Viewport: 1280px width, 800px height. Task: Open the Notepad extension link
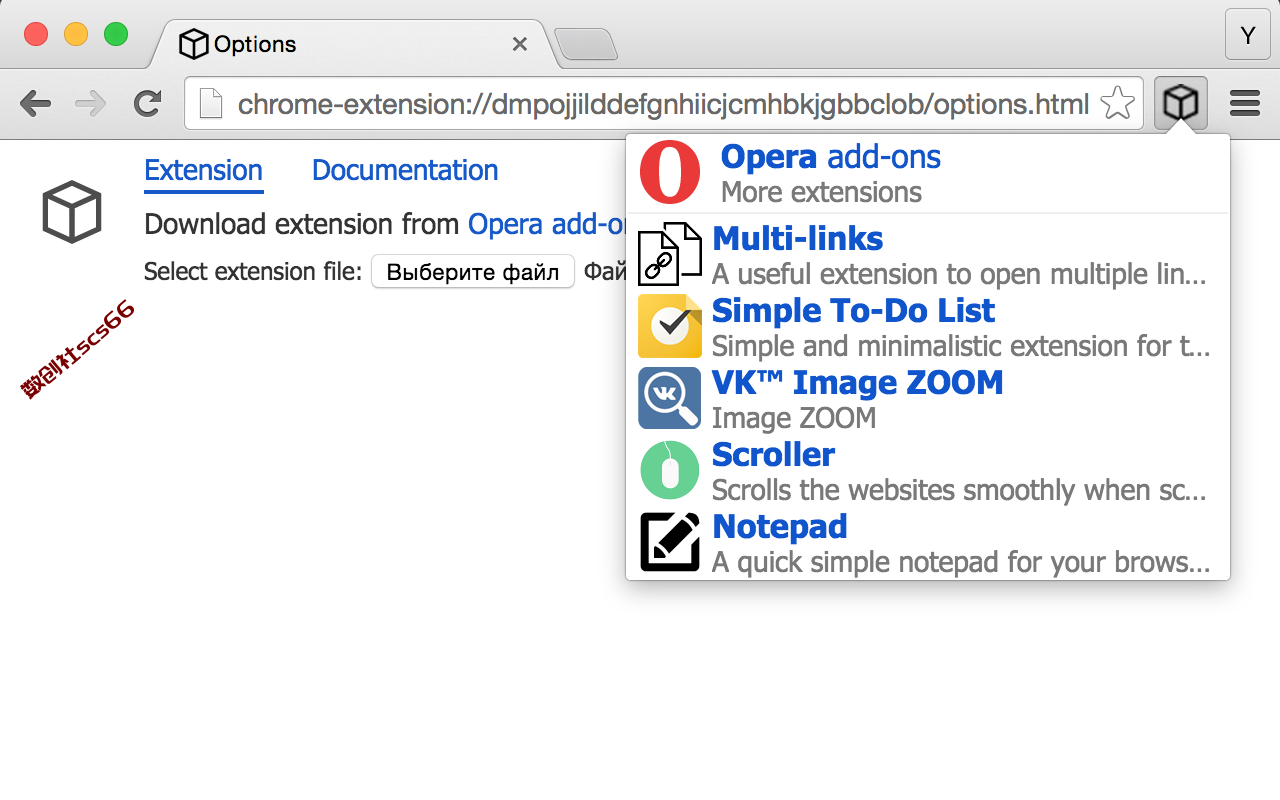pyautogui.click(x=779, y=527)
